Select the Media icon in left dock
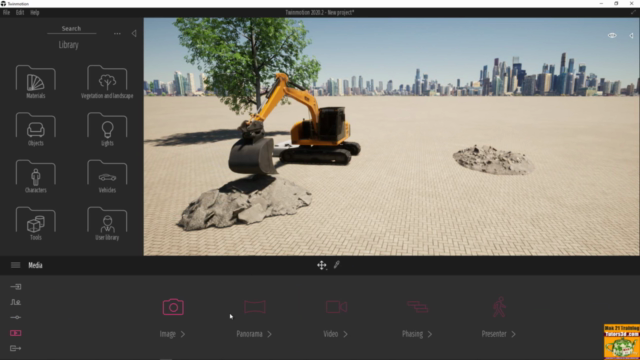Screen dimensions: 640x360 point(16,333)
